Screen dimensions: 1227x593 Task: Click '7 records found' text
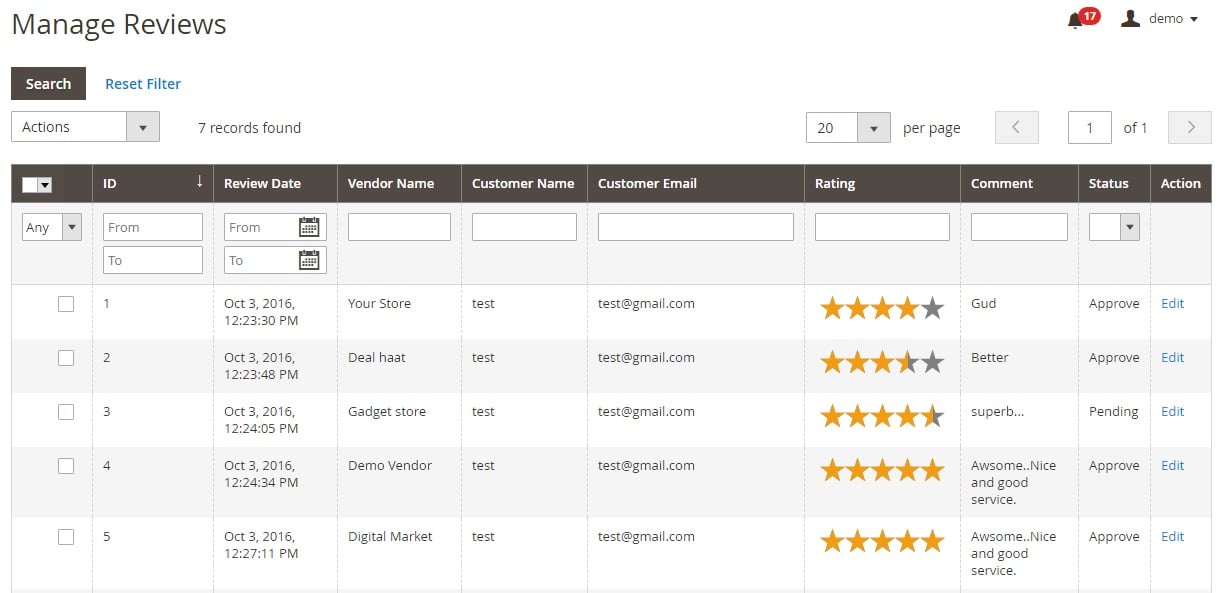coord(249,128)
